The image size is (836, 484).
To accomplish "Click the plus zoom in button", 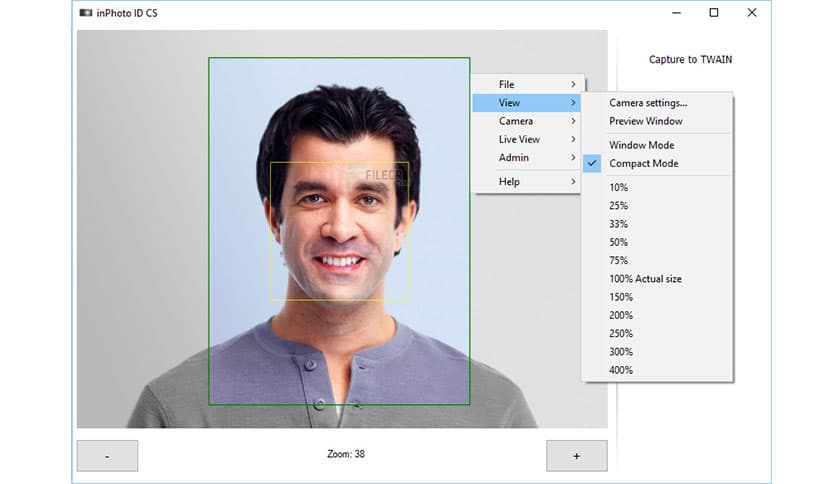I will (x=576, y=456).
